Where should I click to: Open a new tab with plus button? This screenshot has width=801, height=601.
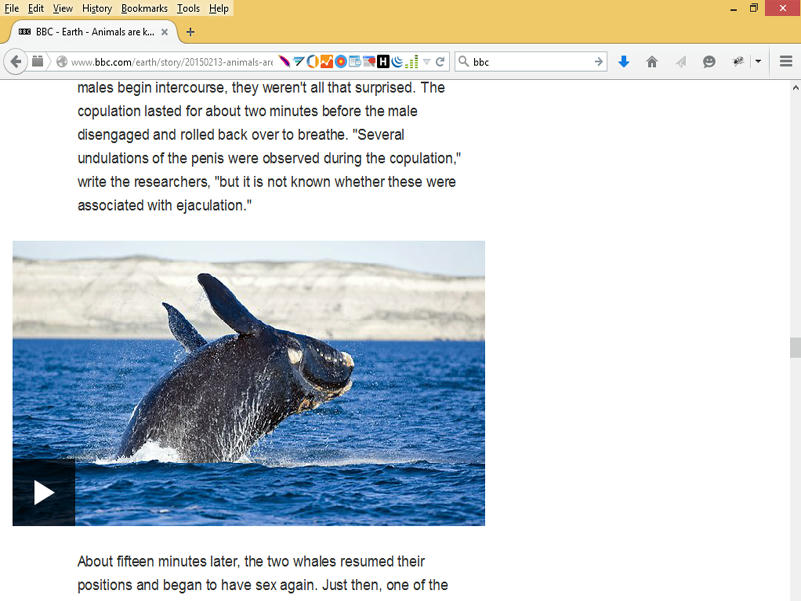click(190, 32)
